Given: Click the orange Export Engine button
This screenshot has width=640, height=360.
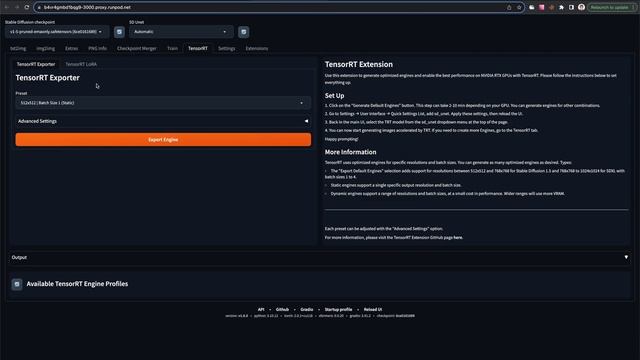Looking at the screenshot, I should pyautogui.click(x=163, y=140).
